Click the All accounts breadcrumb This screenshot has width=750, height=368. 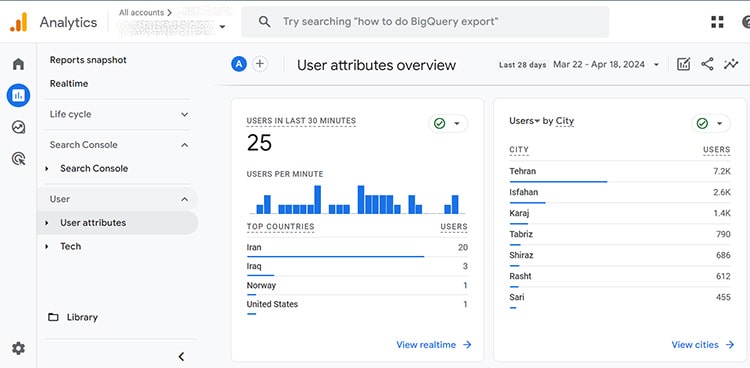pos(145,12)
